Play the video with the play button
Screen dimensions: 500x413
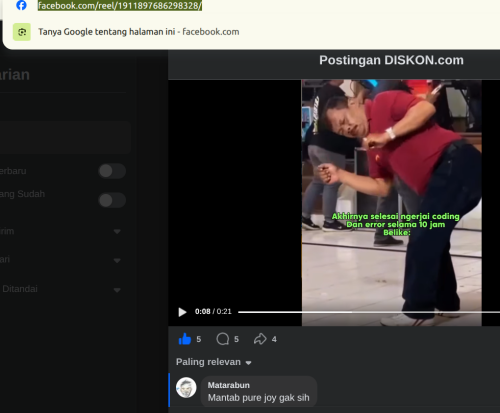click(x=182, y=312)
